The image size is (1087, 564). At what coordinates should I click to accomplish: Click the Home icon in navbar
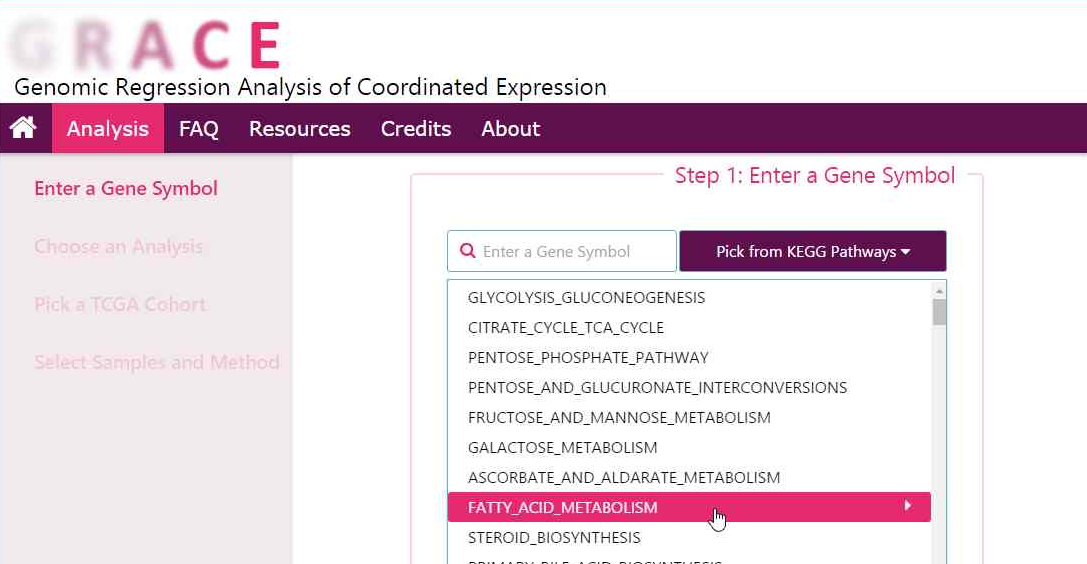23,128
